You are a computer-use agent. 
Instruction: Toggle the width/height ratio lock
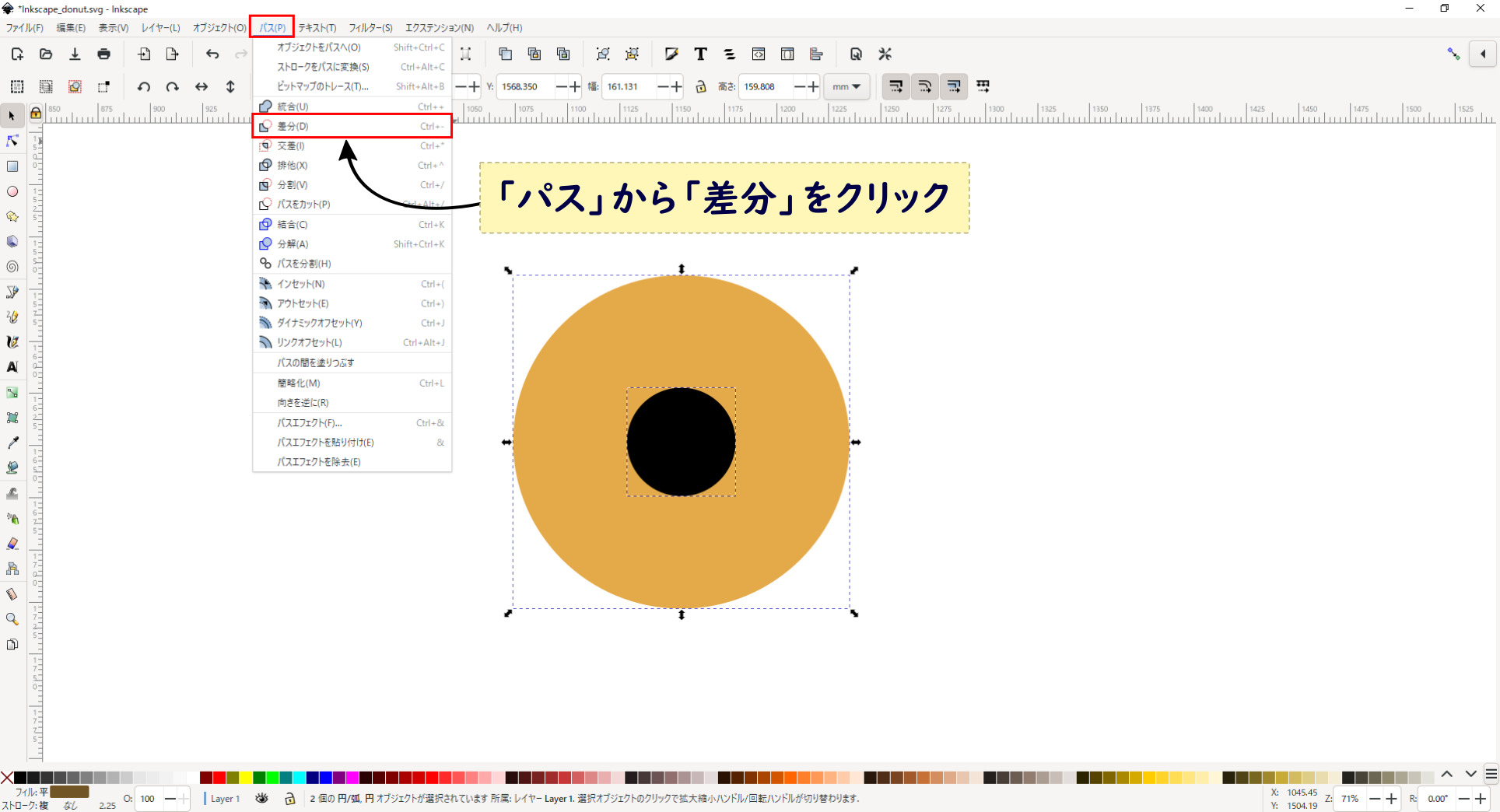tap(700, 86)
